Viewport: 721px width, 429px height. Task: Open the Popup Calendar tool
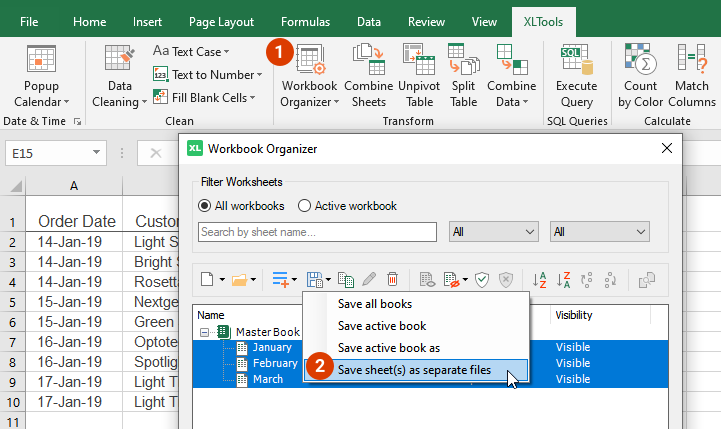pos(41,76)
